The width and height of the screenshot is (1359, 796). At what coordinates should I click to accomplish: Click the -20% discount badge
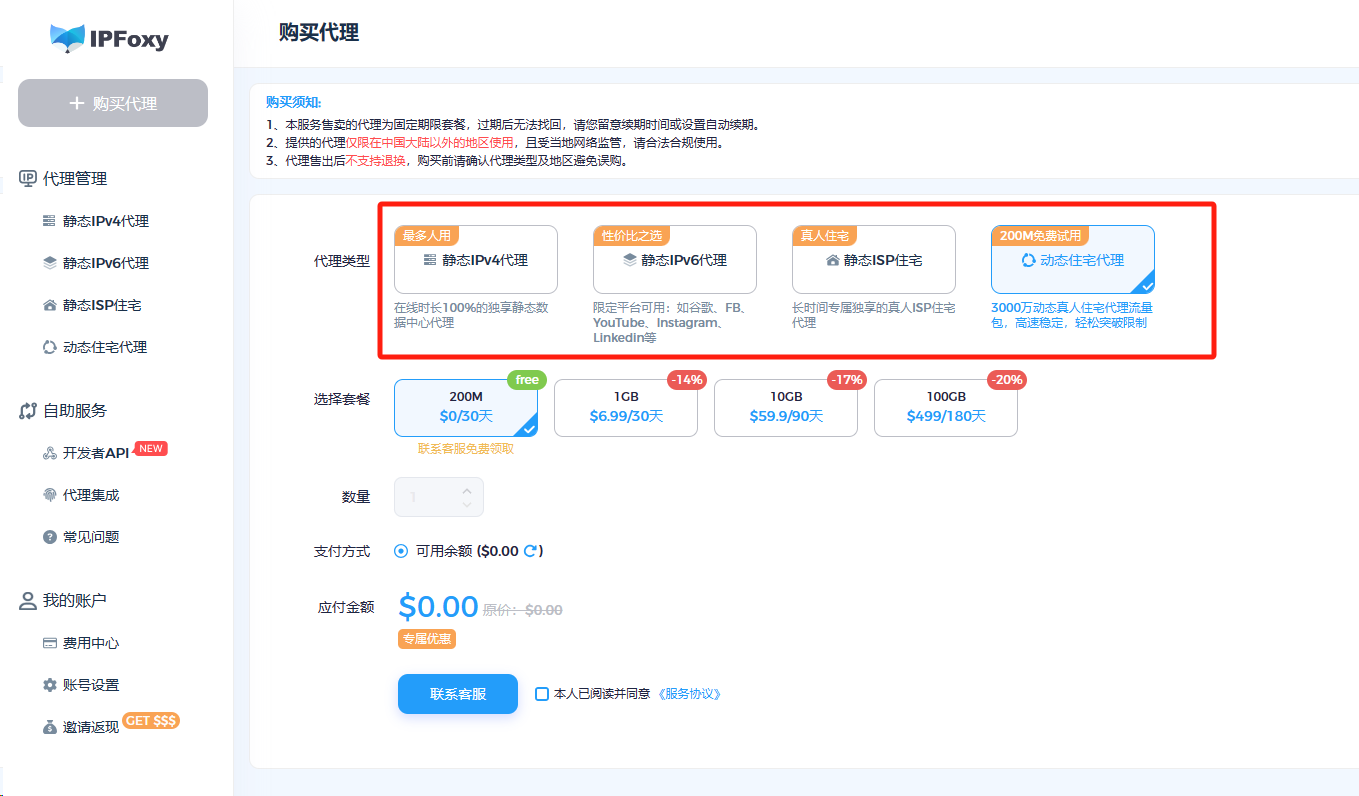pos(1007,380)
